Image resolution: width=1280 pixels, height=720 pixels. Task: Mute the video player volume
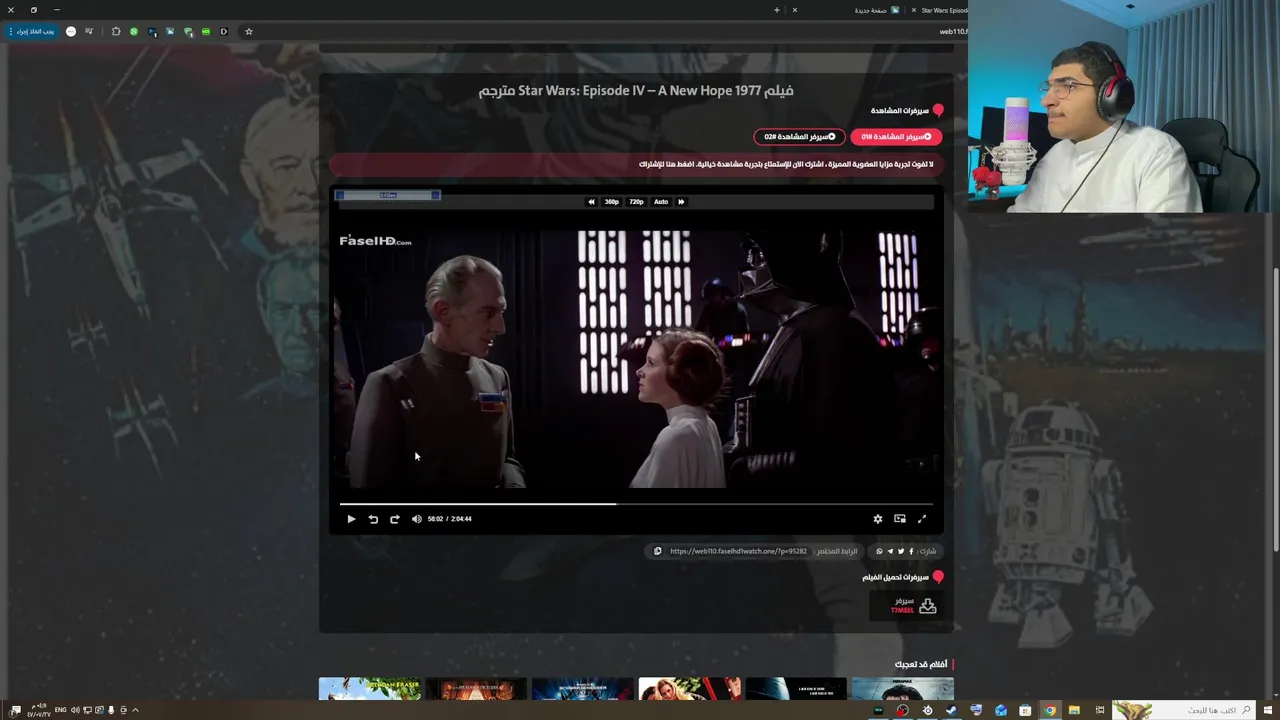click(x=416, y=519)
